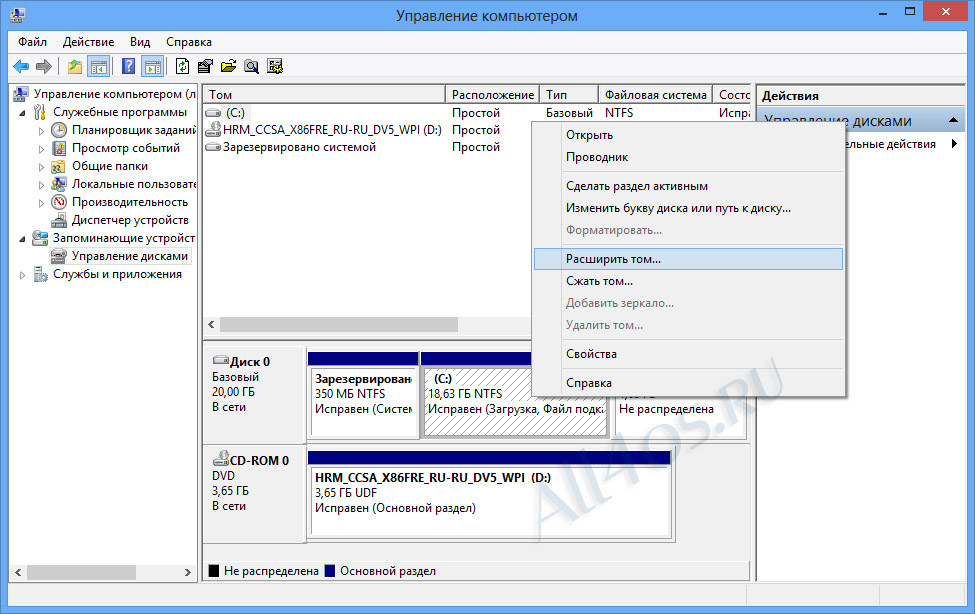Screen dimensions: 975x614
Task: Expand the Службы и приложения node
Action: [x=22, y=275]
